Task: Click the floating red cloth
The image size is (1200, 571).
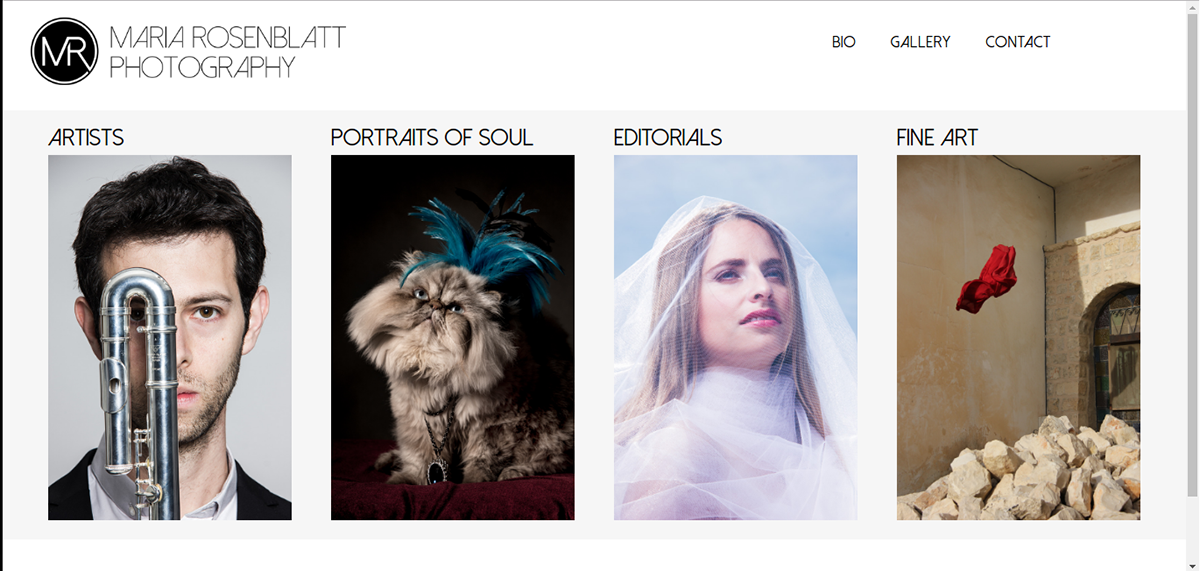Action: pos(987,278)
